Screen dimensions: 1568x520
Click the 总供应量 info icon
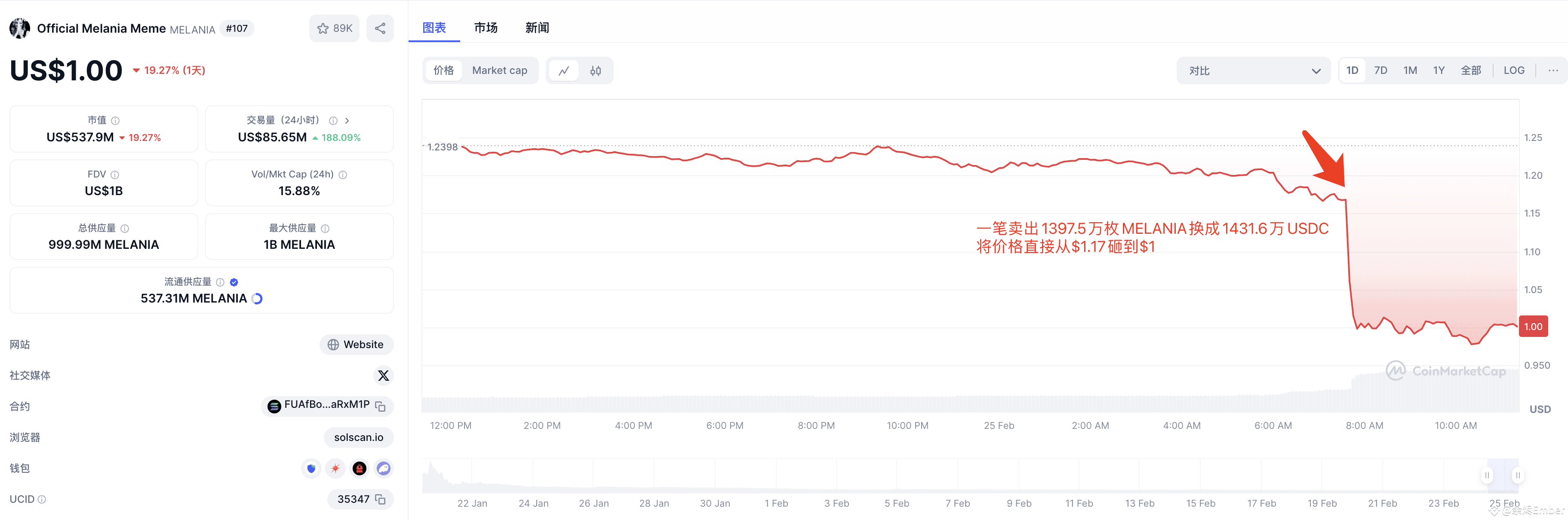coord(125,229)
